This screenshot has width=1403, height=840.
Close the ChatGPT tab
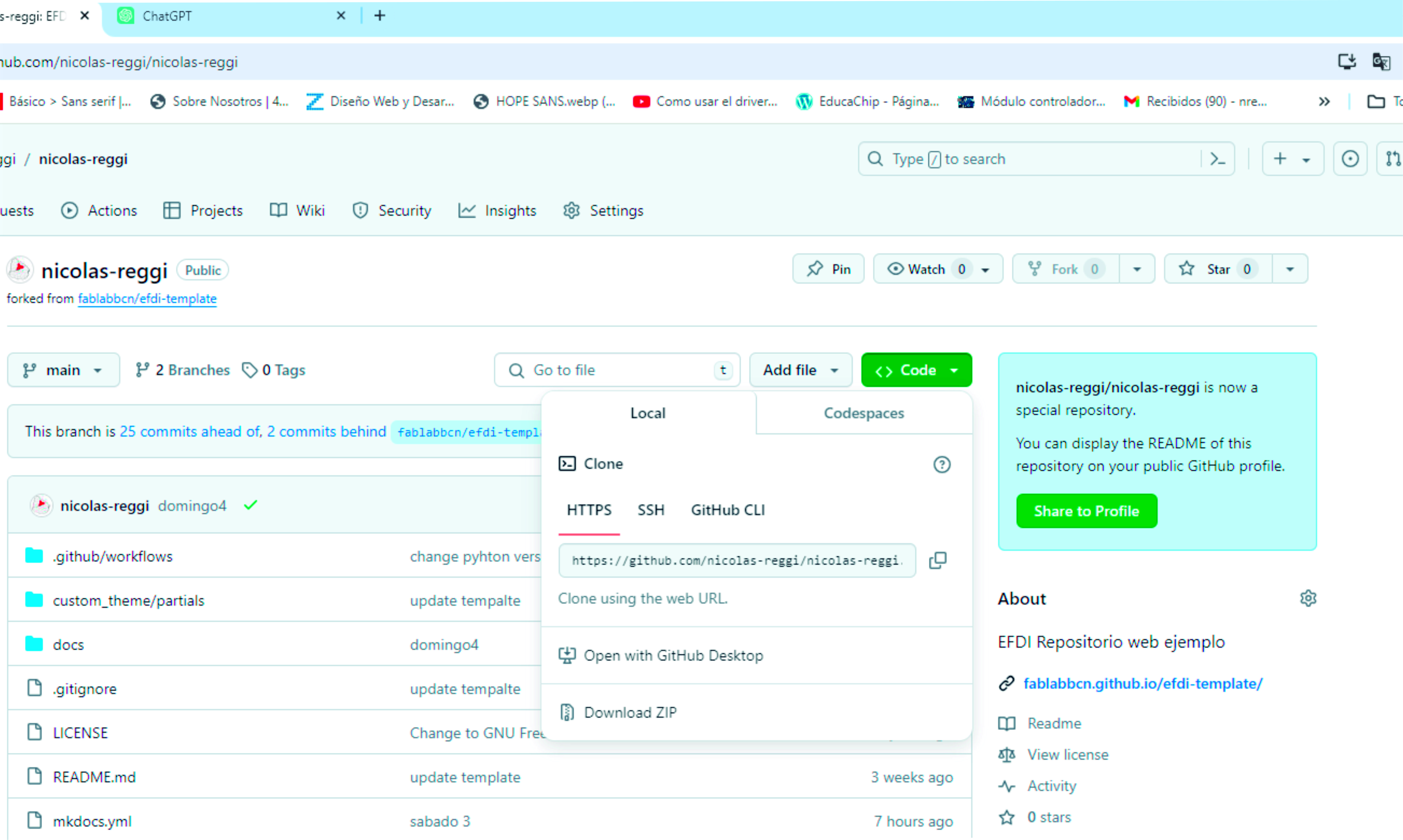tap(341, 16)
